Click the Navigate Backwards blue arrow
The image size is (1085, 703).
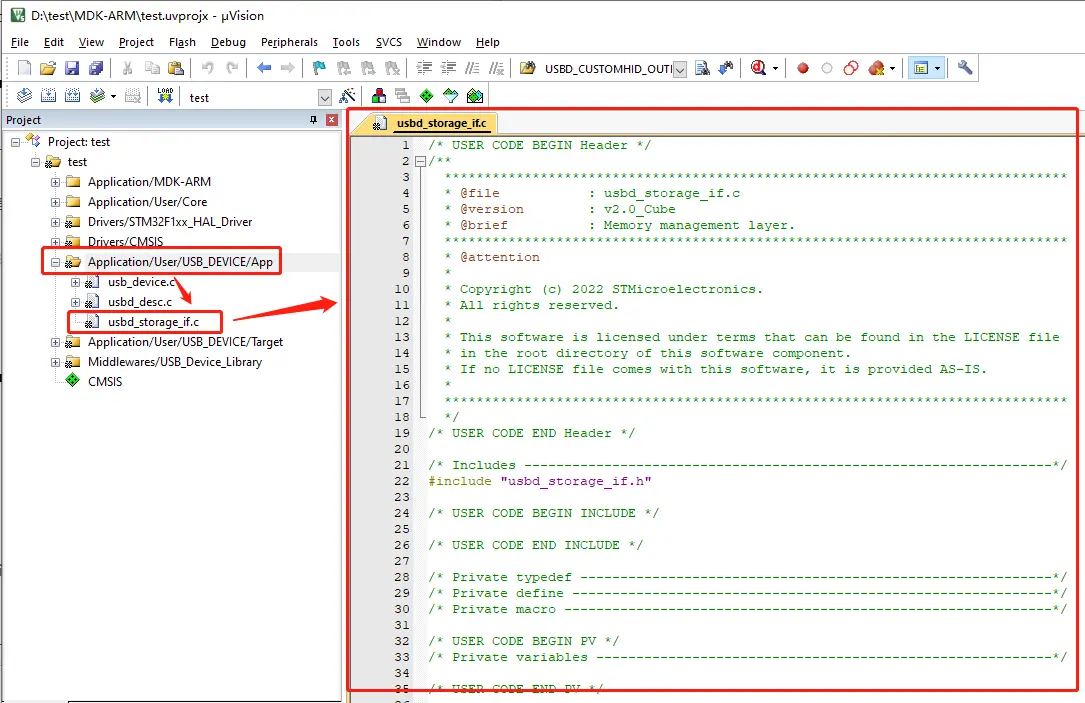click(x=264, y=68)
